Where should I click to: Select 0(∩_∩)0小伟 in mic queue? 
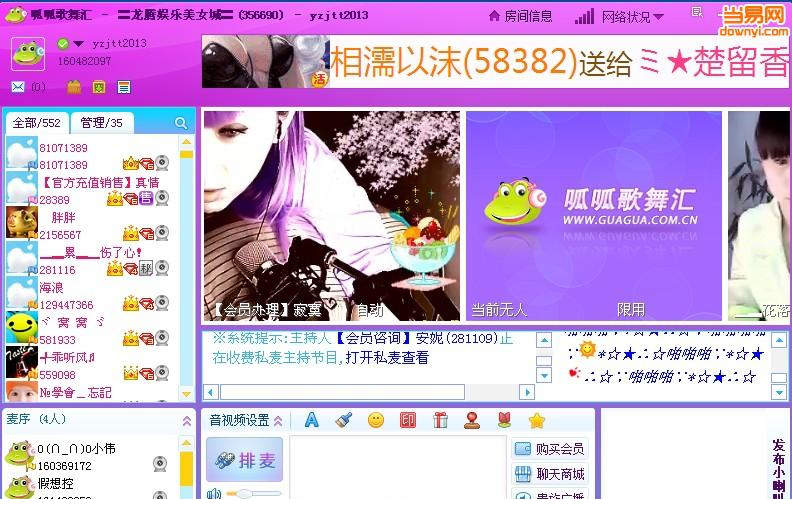[x=91, y=456]
